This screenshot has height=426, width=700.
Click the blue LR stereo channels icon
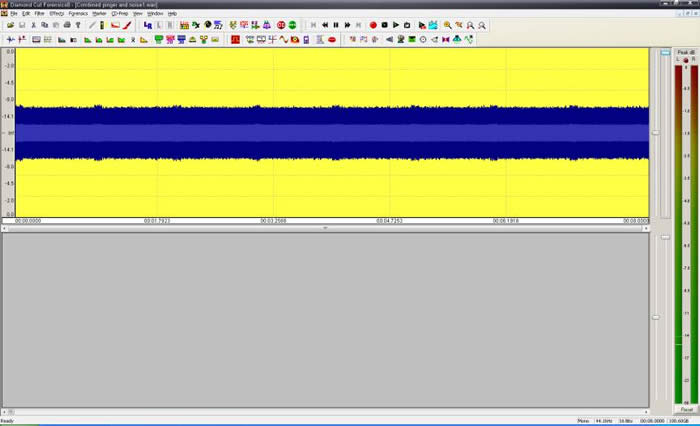coord(148,25)
